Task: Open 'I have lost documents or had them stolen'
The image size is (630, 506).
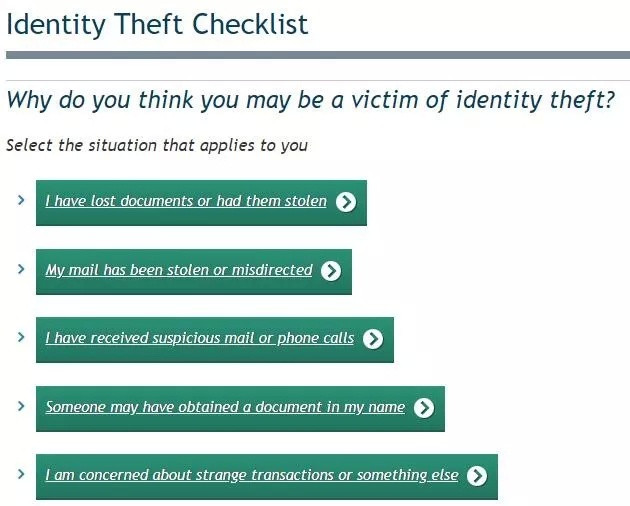Action: 186,201
